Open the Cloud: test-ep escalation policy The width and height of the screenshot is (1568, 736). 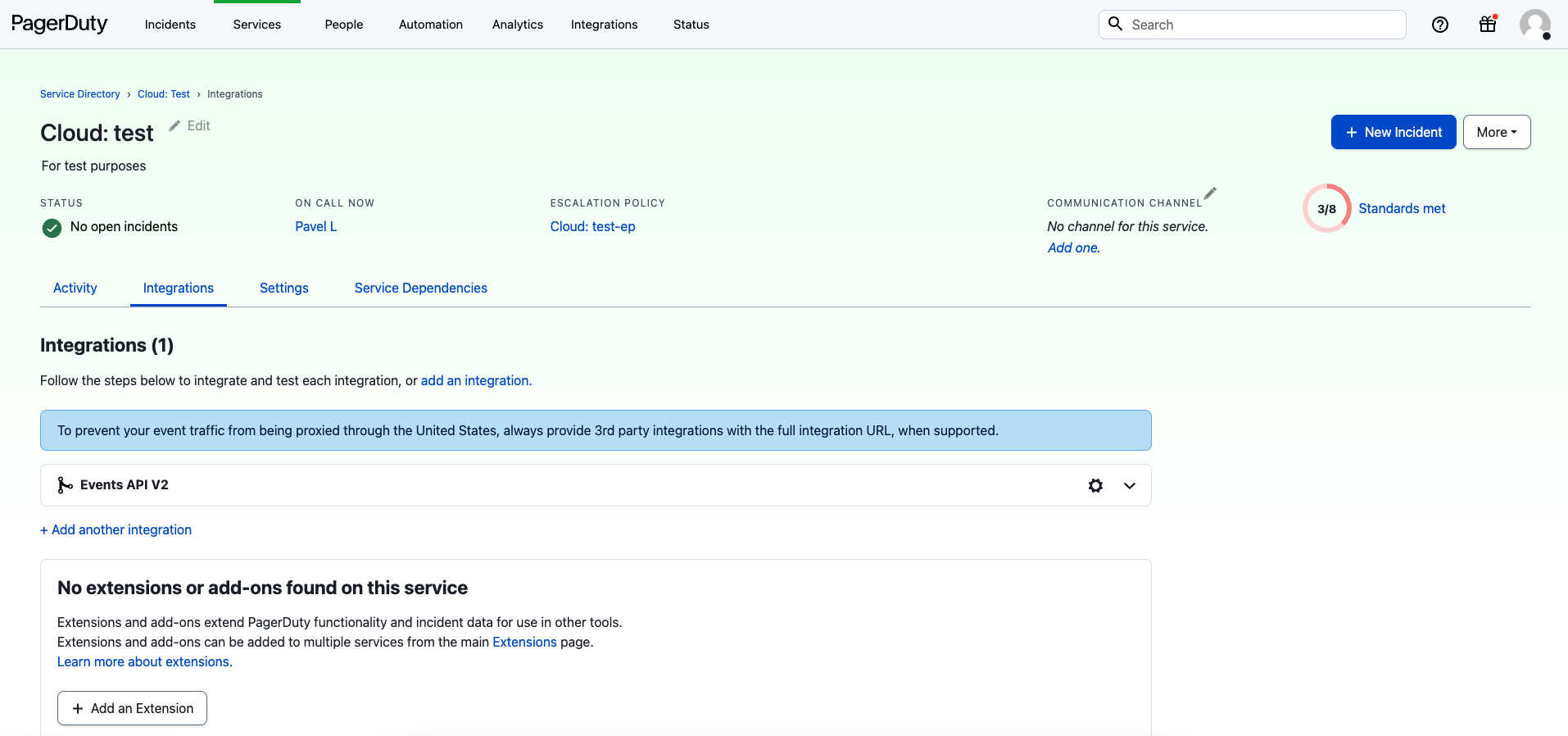click(593, 226)
